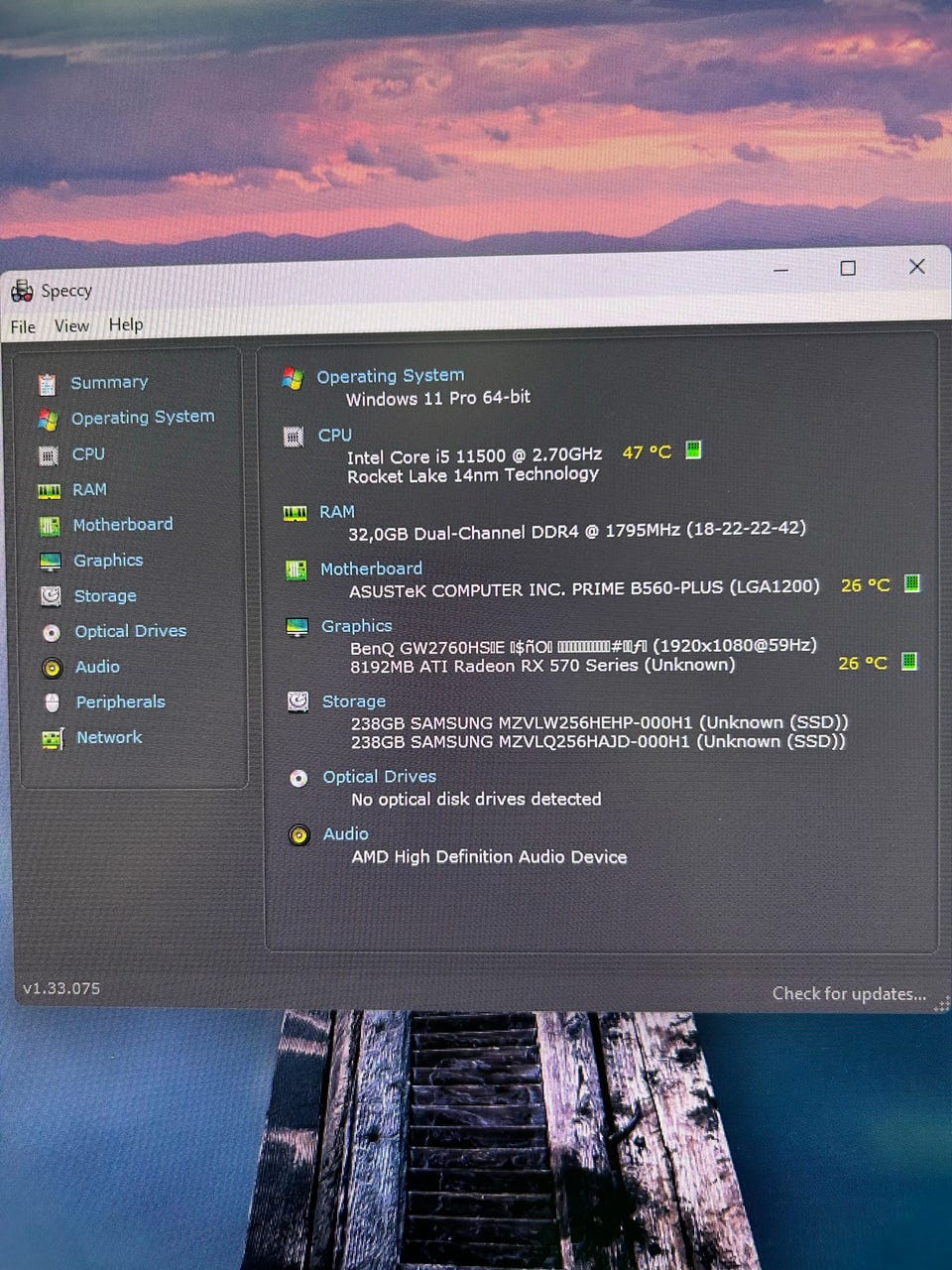This screenshot has height=1270, width=952.
Task: Click AMD High Definition Audio Device text
Action: pyautogui.click(x=489, y=856)
